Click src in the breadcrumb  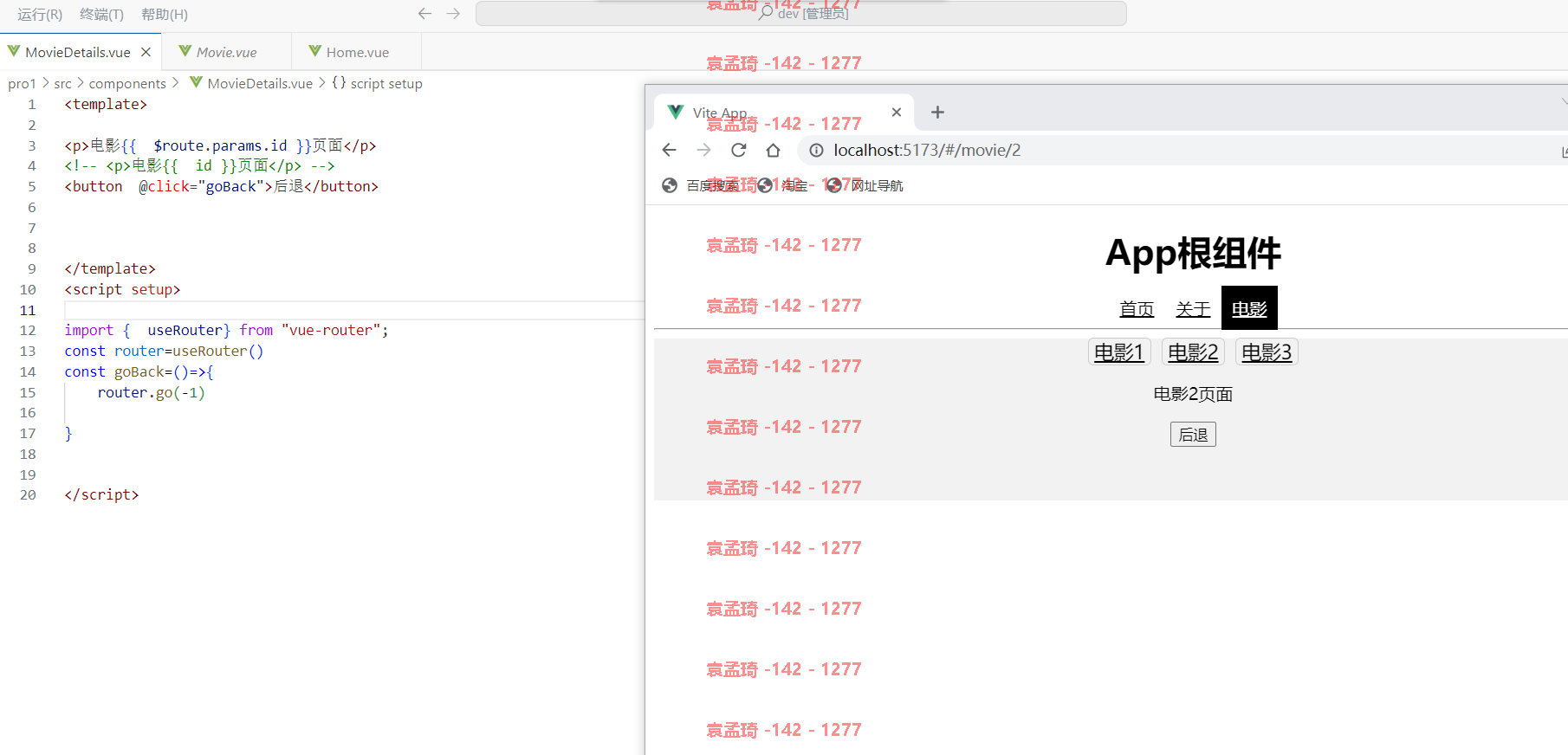[x=62, y=83]
